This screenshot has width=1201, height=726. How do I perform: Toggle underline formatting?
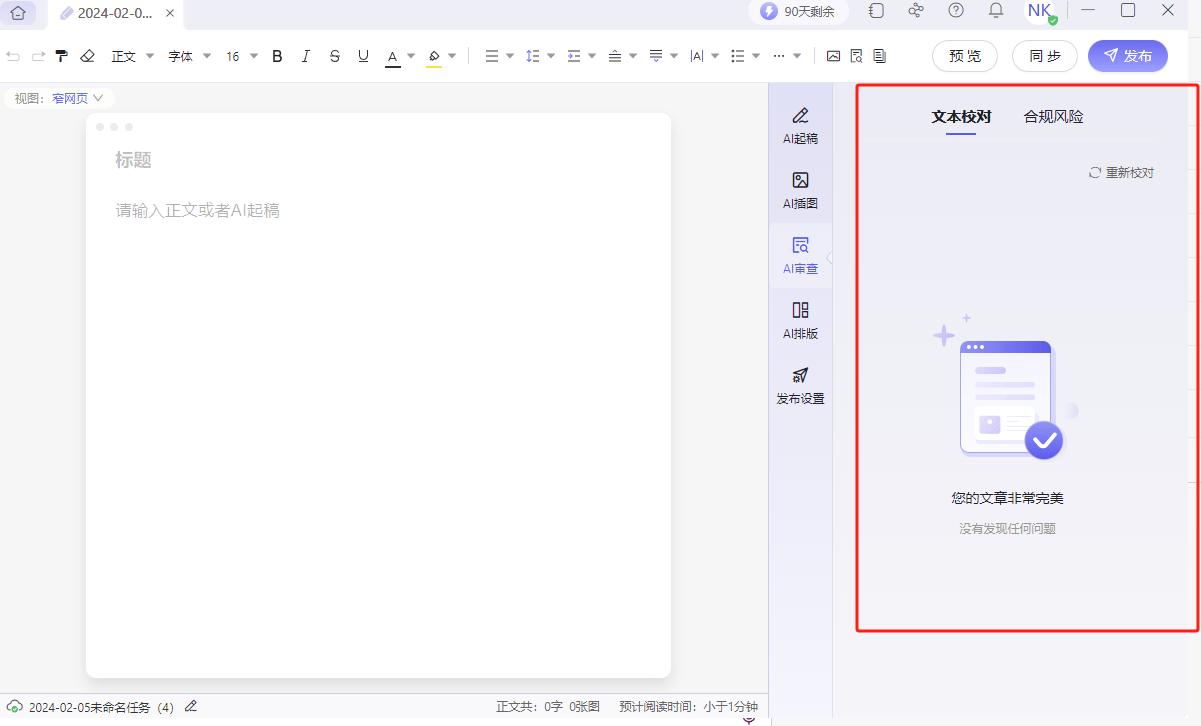tap(363, 56)
